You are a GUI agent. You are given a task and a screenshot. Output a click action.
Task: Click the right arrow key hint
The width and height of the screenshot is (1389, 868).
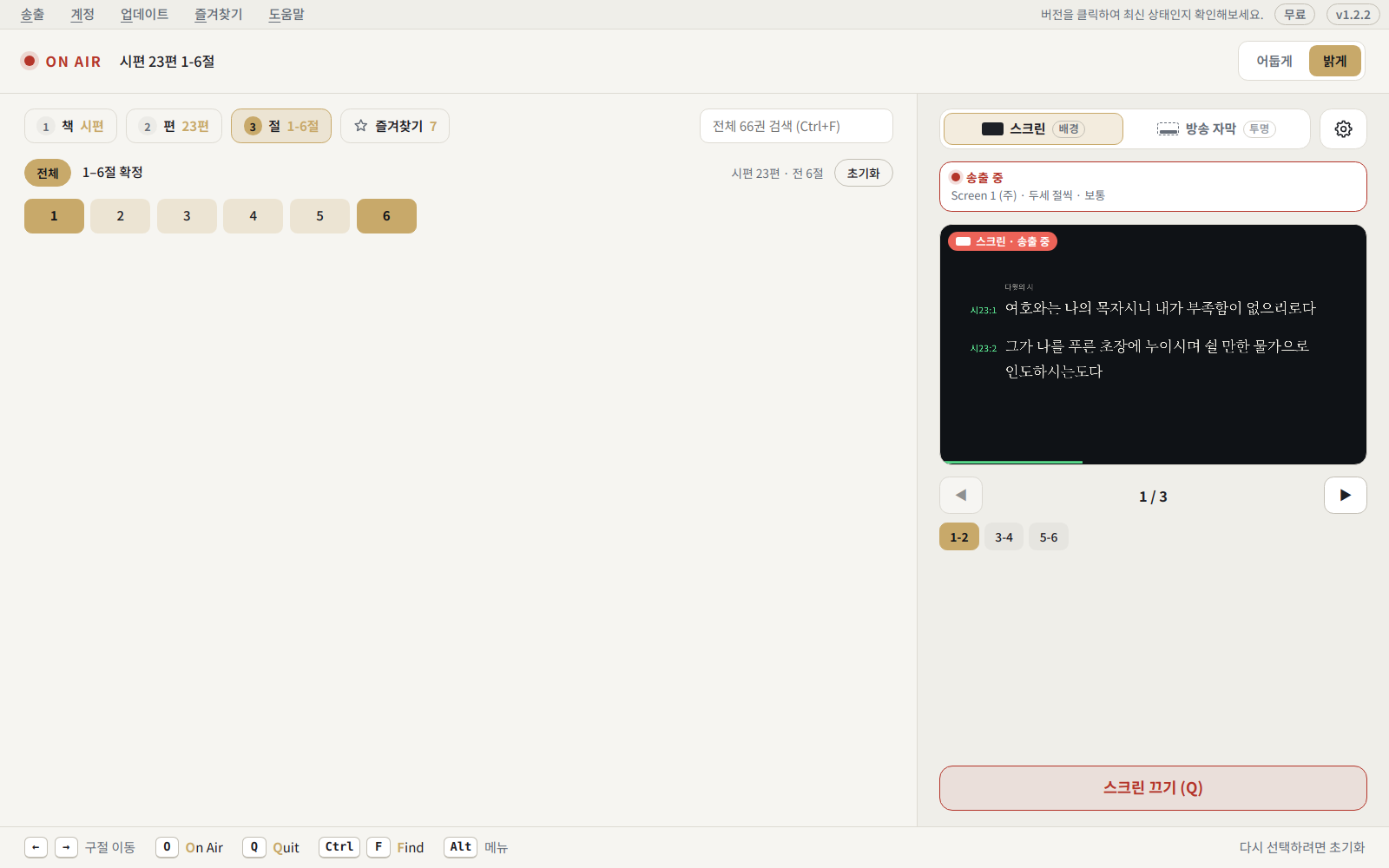point(66,847)
